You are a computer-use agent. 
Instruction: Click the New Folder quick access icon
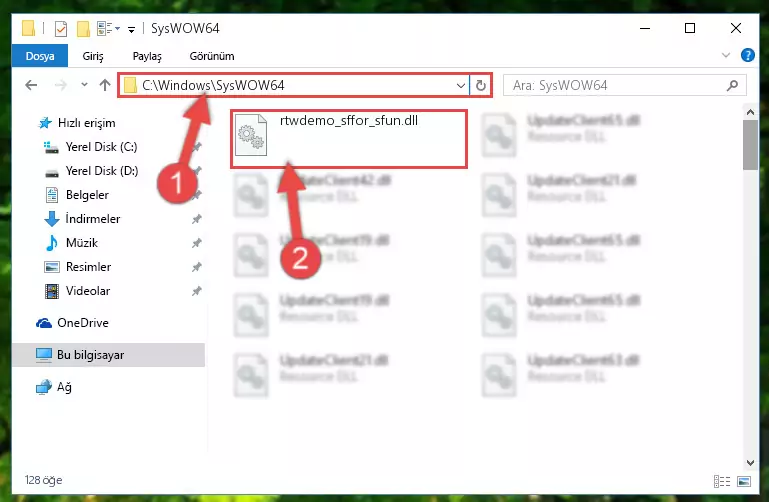tap(83, 29)
